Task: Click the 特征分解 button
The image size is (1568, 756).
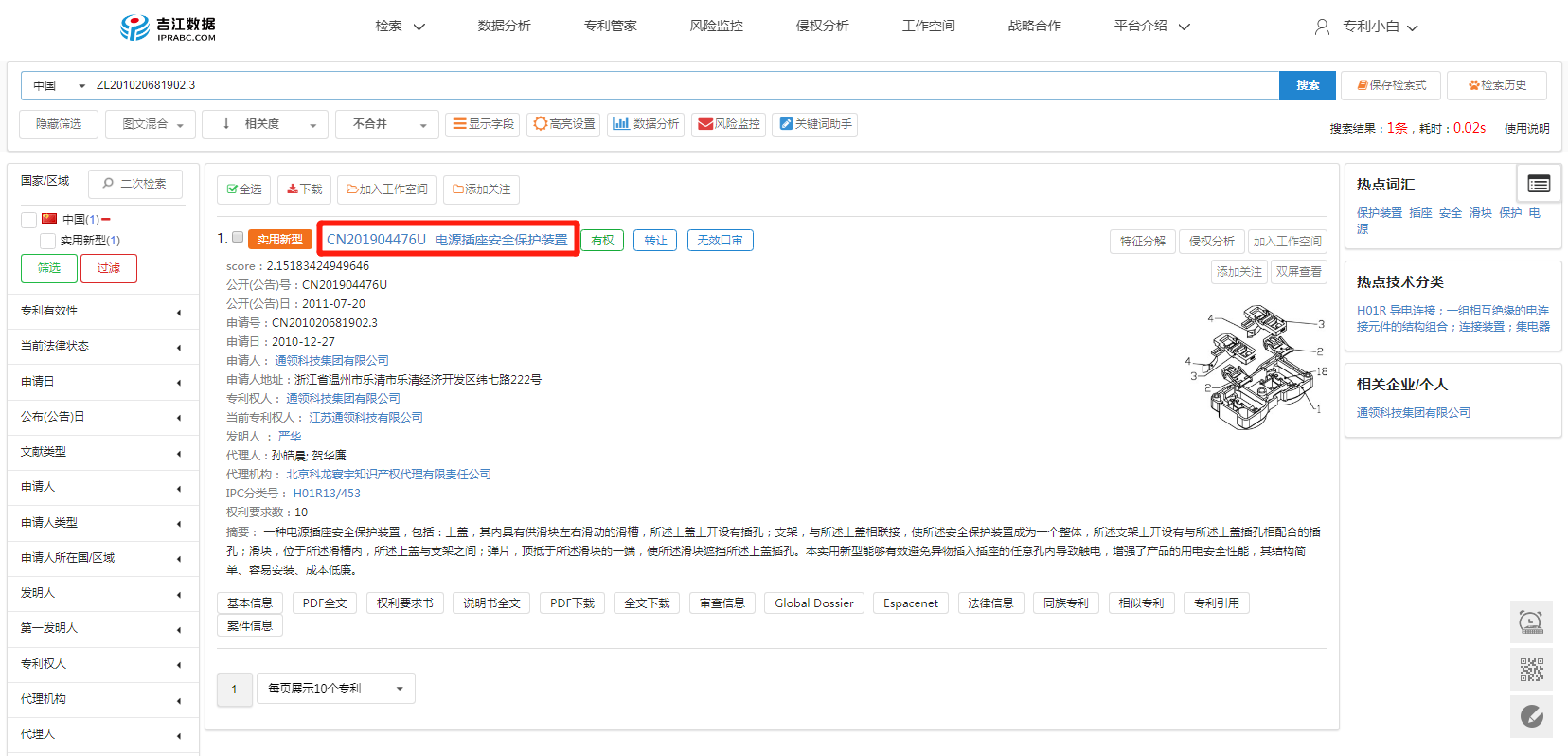Action: [x=1143, y=242]
